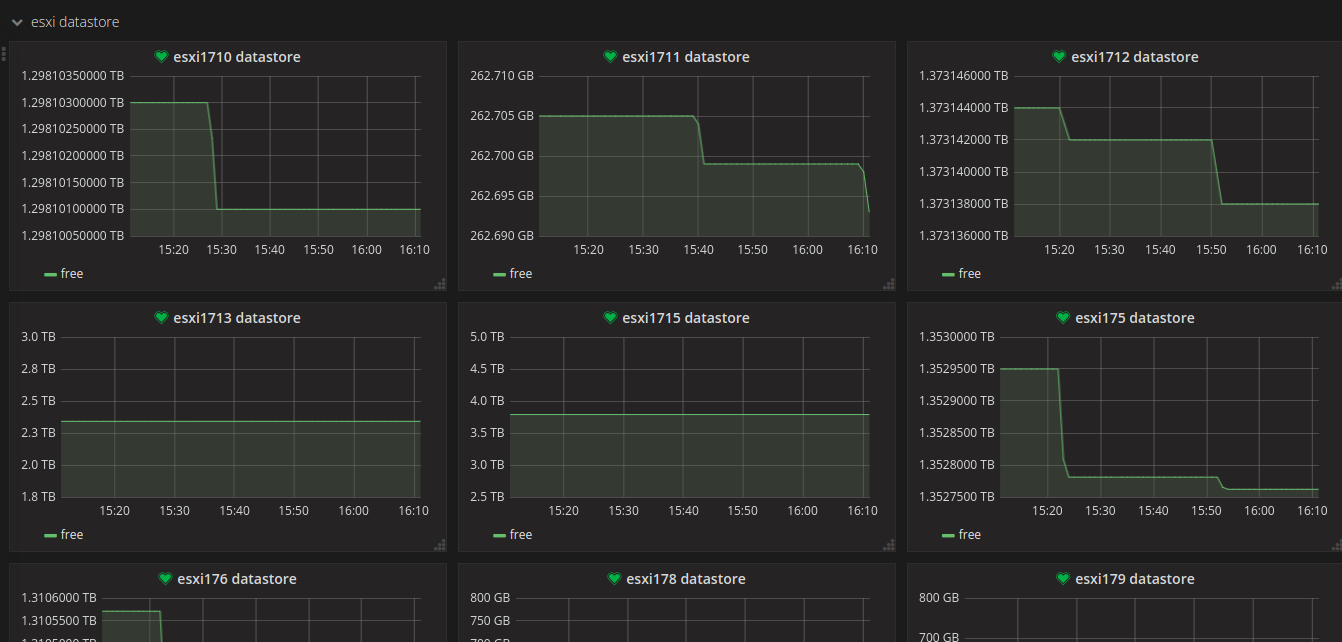Click 1.3529500 TB axis label in esxi175
Screen dimensions: 1342x642
point(957,368)
